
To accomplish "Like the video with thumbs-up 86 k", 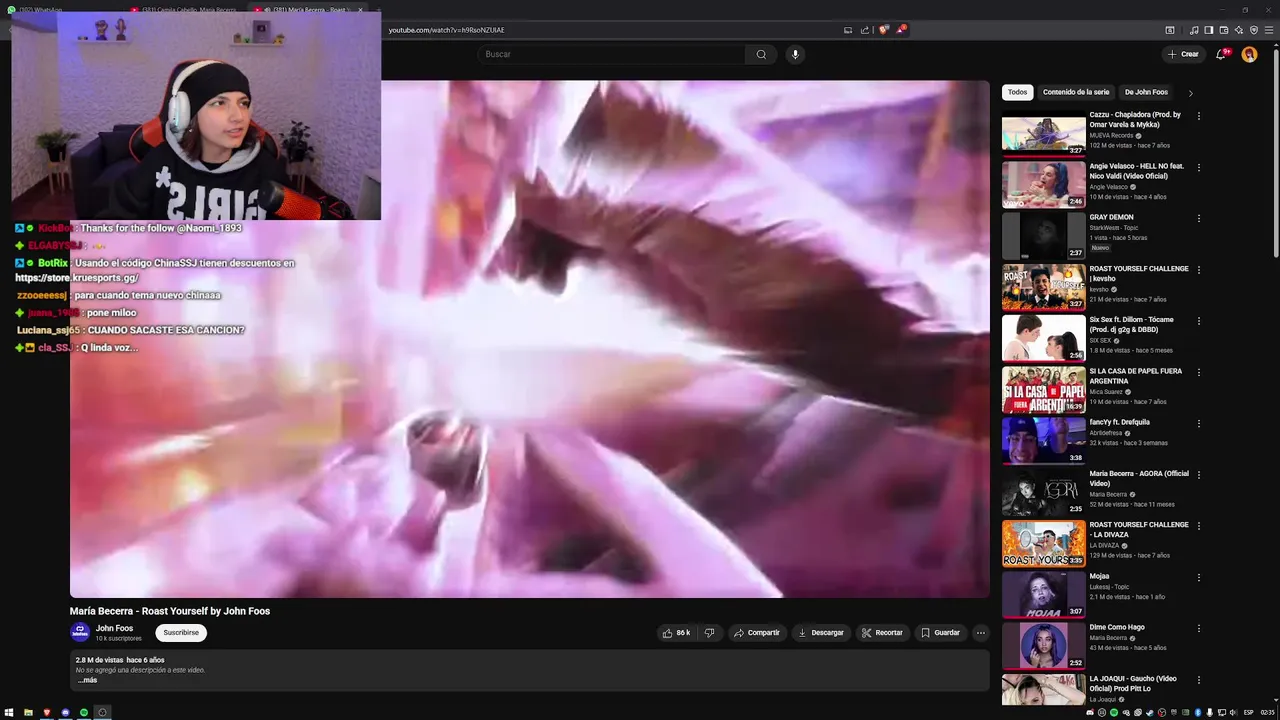I will [x=676, y=633].
